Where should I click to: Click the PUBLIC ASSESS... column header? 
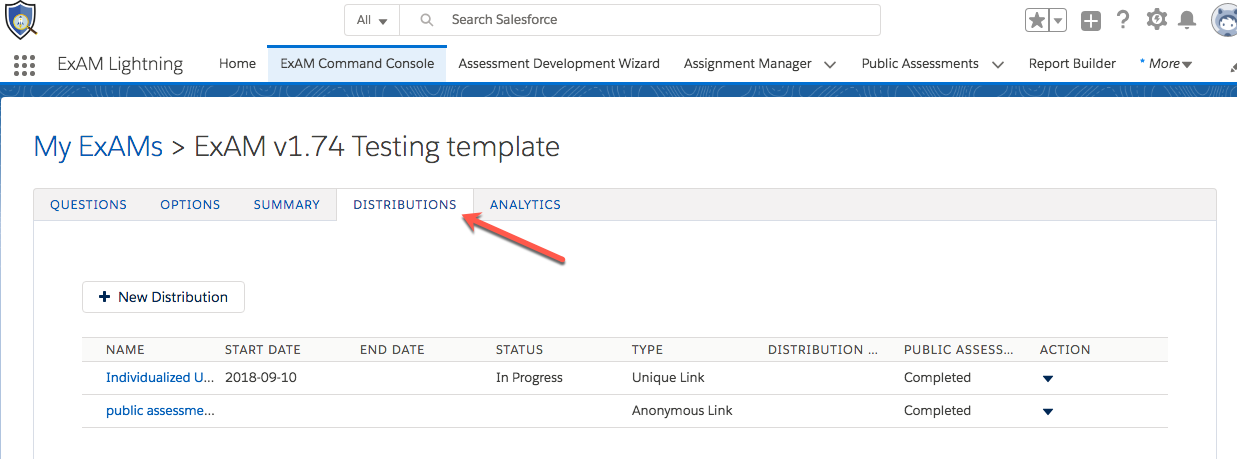(x=959, y=350)
